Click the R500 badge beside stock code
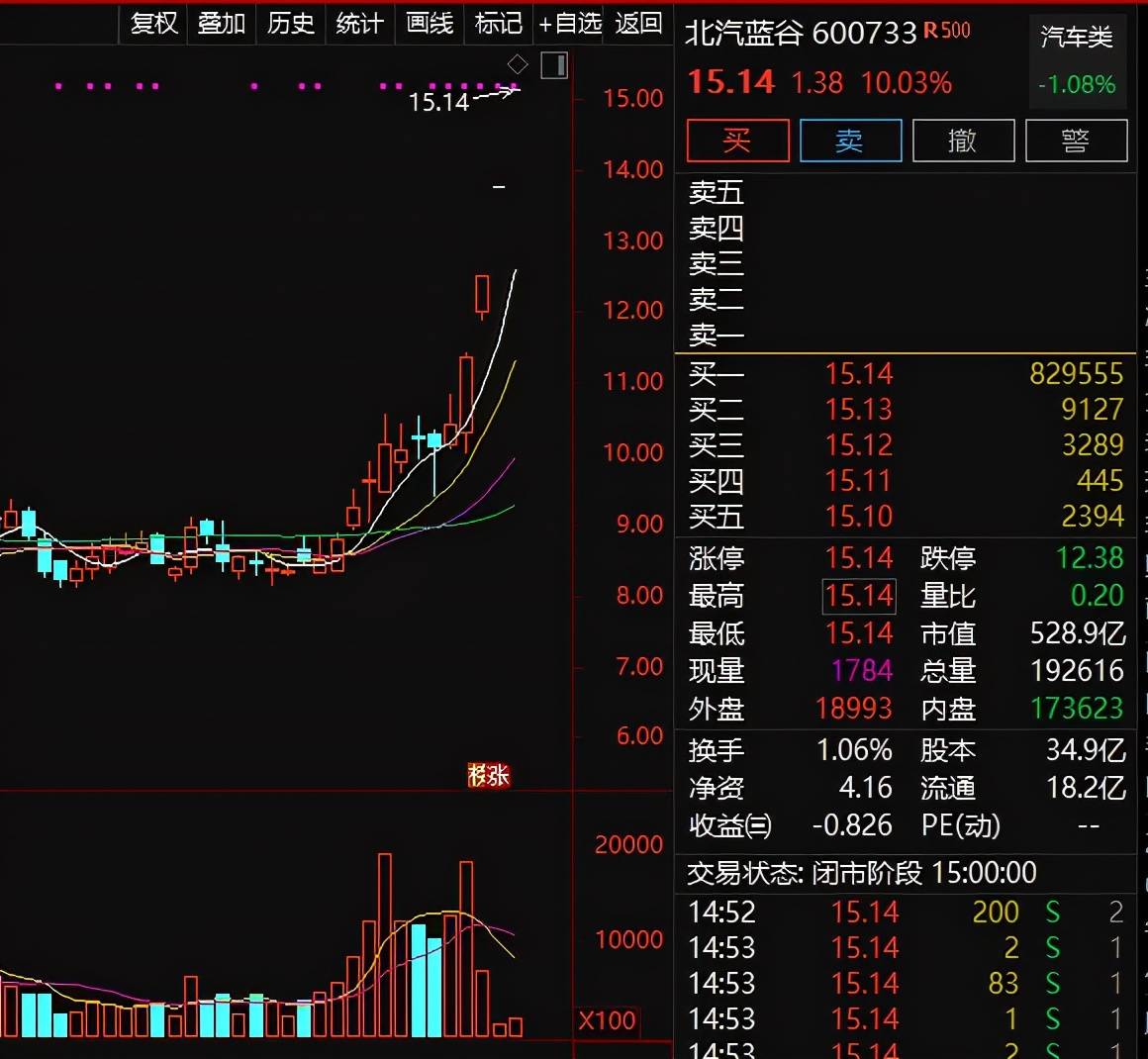 [947, 31]
